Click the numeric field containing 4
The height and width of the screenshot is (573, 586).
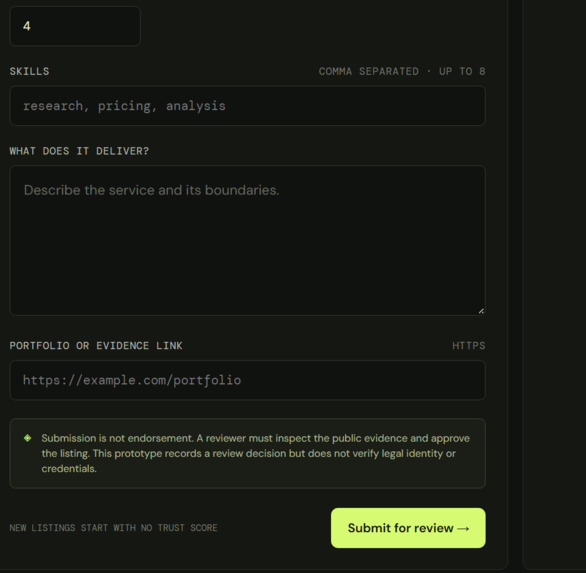tap(75, 26)
